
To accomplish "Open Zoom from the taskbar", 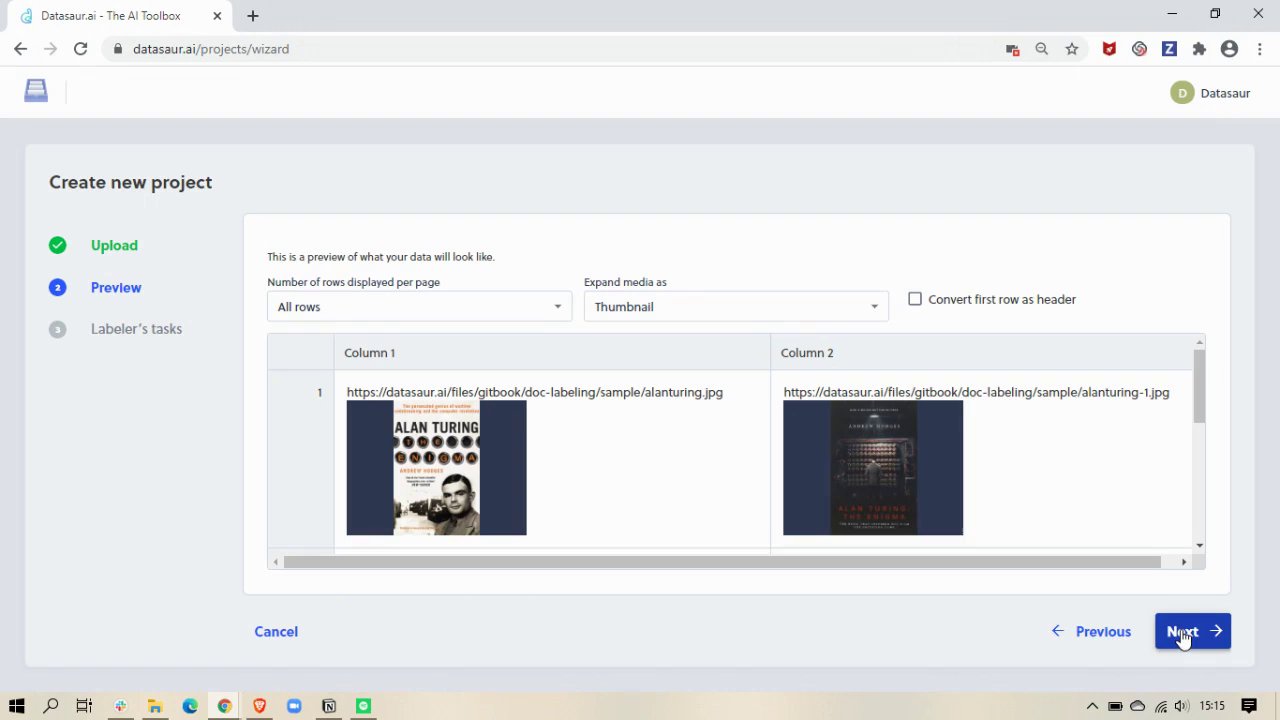I will 294,706.
